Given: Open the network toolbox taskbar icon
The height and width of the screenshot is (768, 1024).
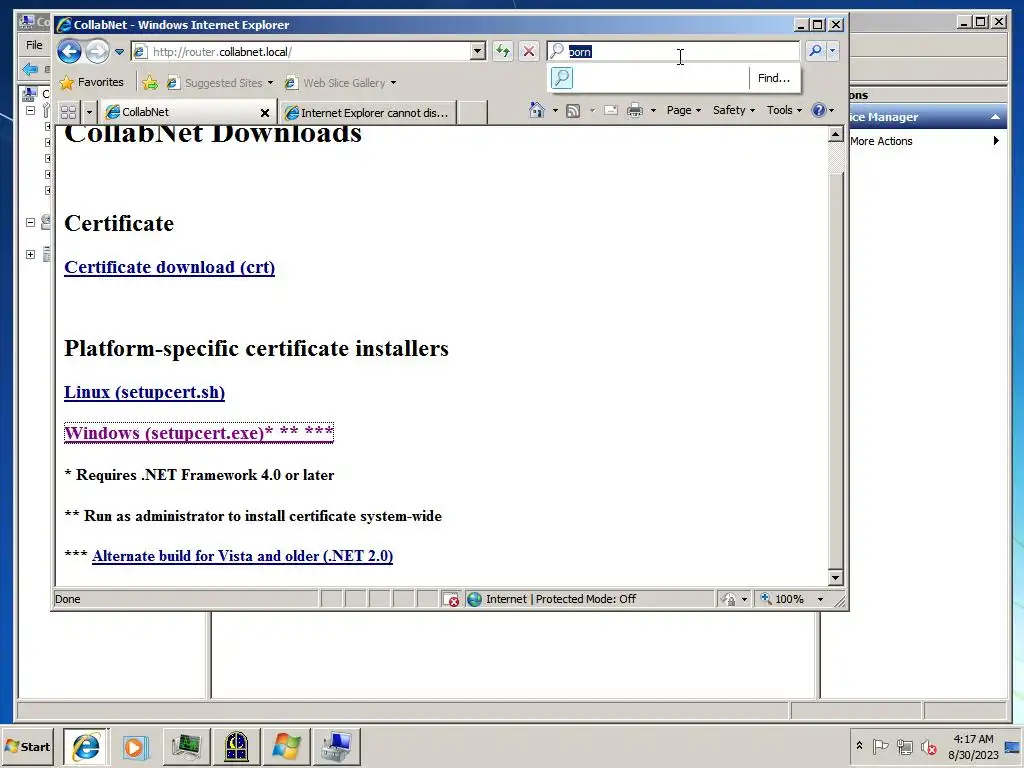Looking at the screenshot, I should pos(336,746).
